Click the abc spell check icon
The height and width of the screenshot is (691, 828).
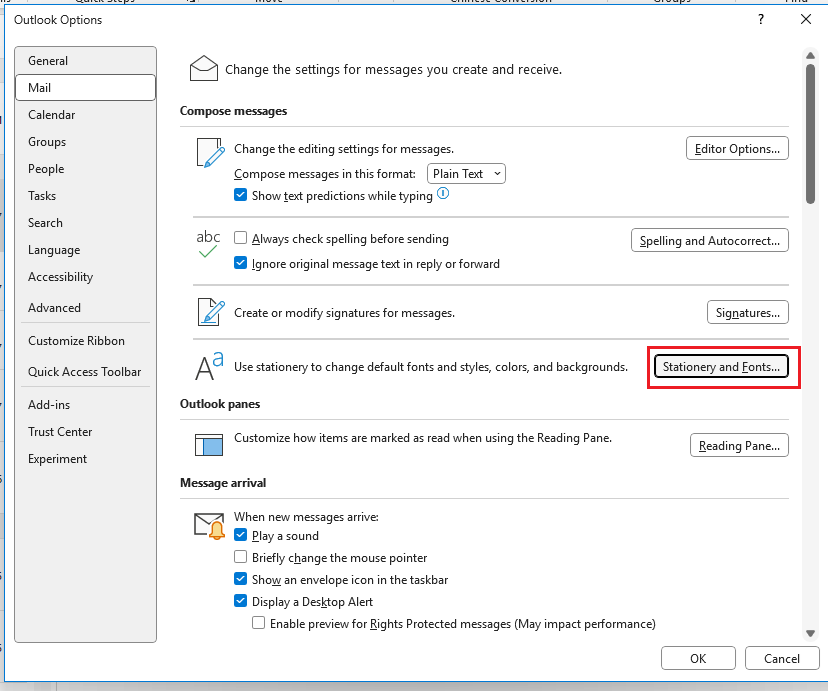click(x=208, y=244)
